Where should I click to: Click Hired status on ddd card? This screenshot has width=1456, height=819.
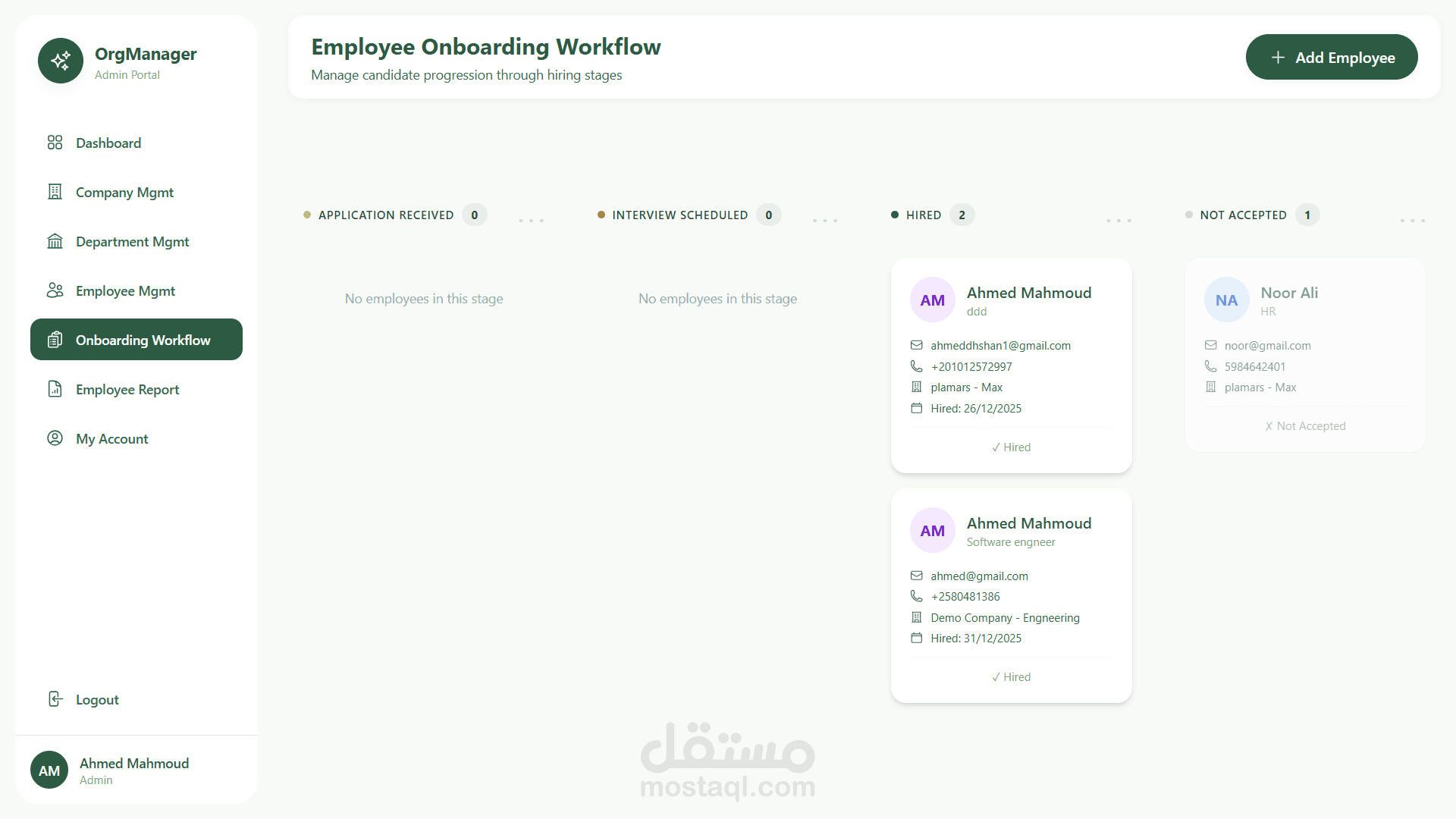point(1011,447)
